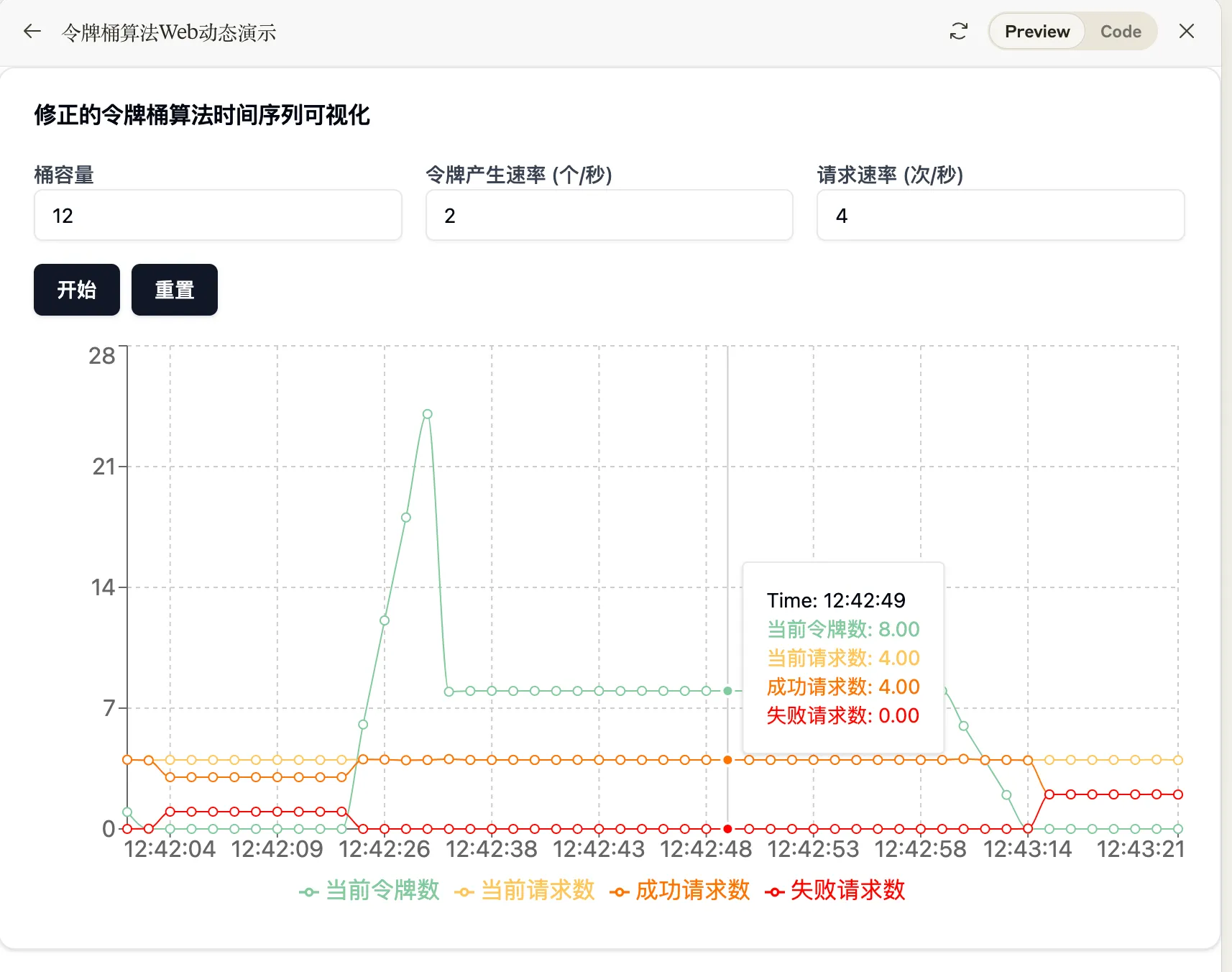
Task: Click the 请求速率 input field
Action: click(x=1000, y=216)
